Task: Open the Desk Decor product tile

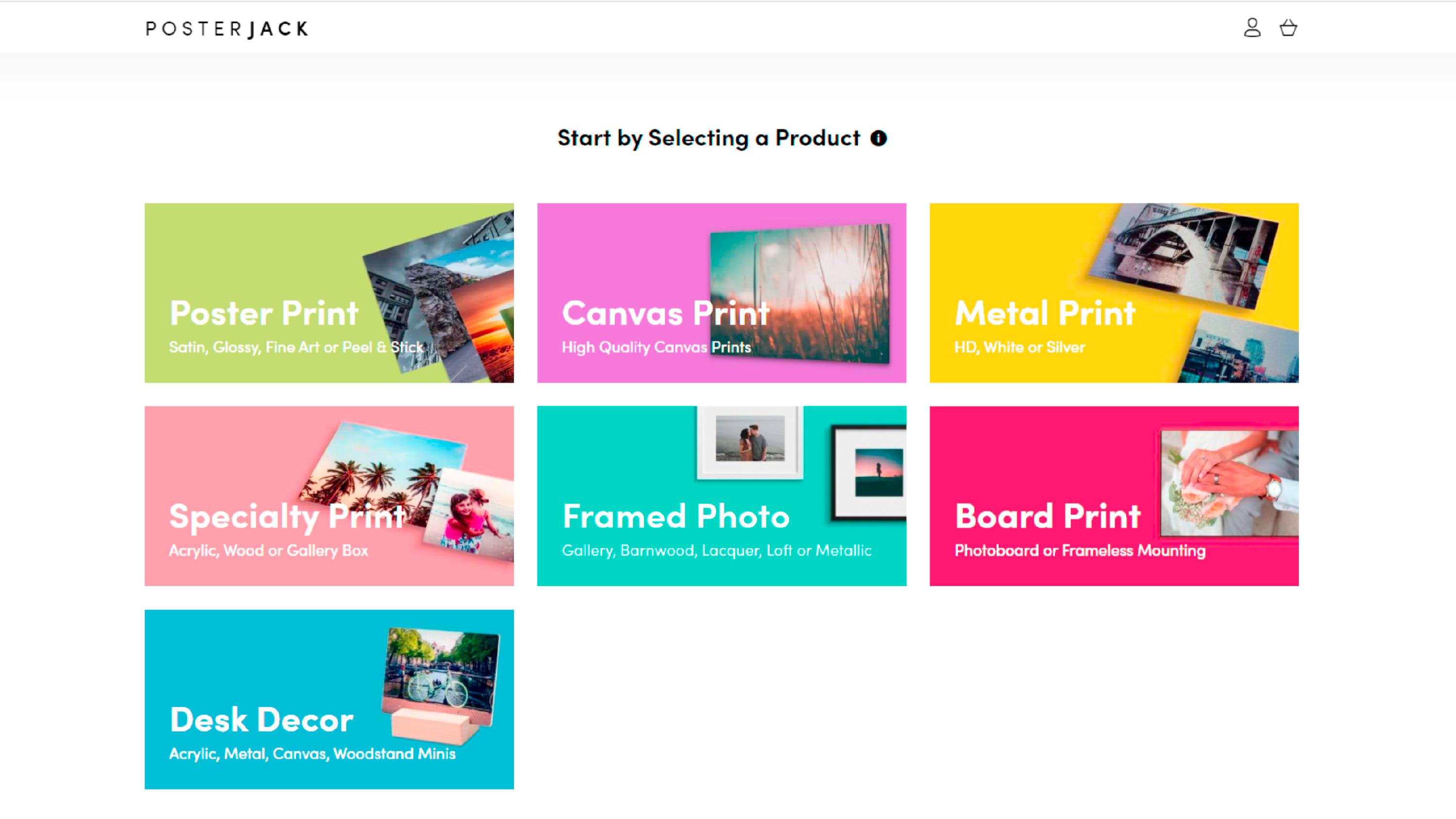Action: click(329, 699)
